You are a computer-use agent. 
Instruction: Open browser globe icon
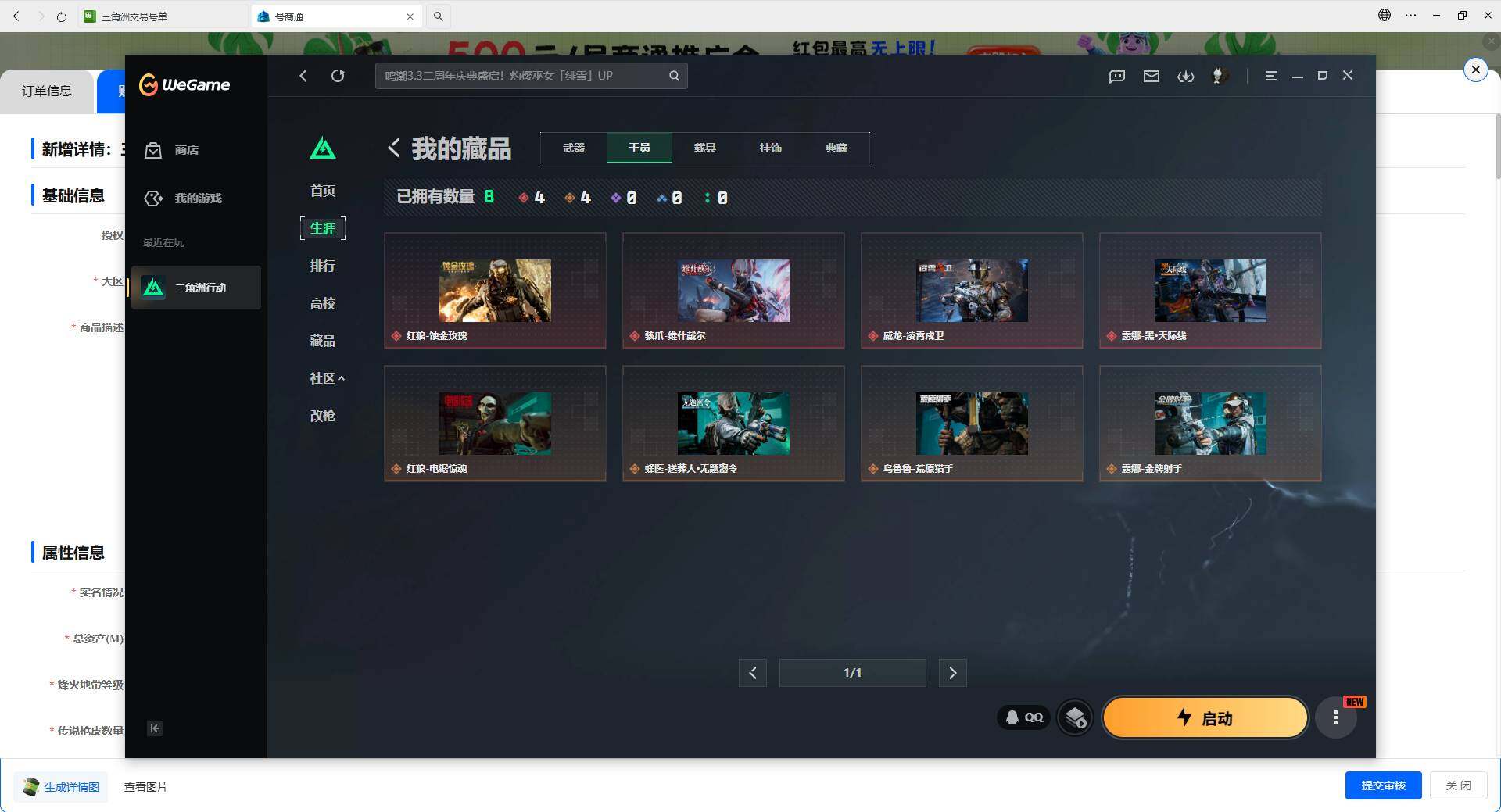1385,15
